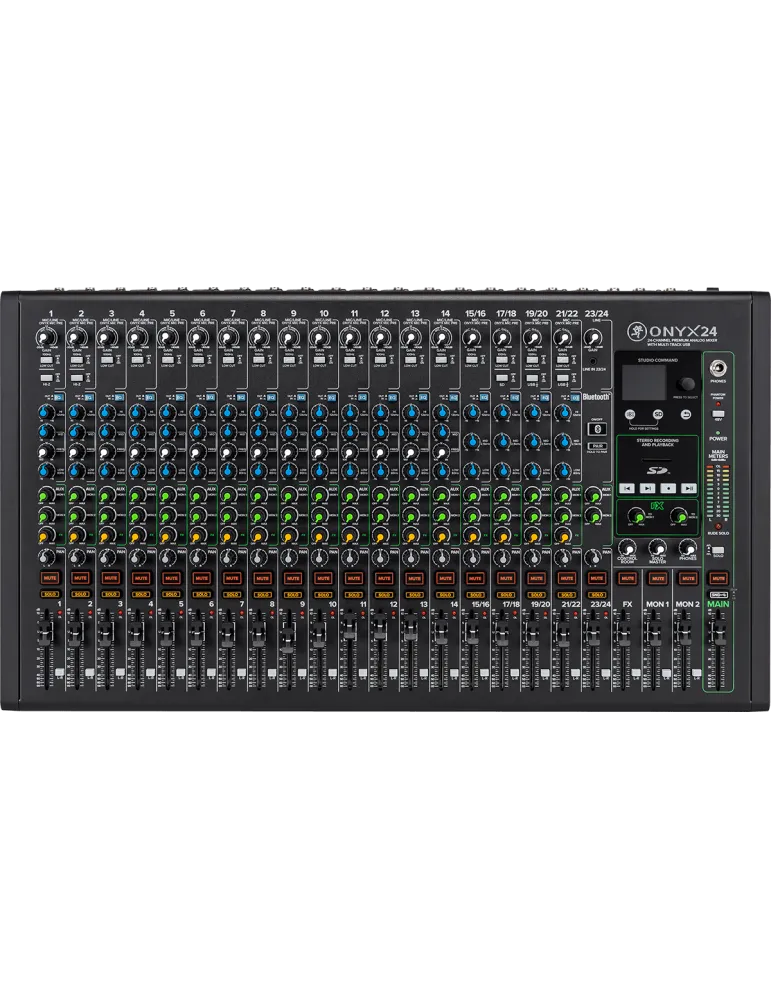Tap the Bluetooth on/off button
Viewport: 771px width, 1000px height.
coord(597,429)
